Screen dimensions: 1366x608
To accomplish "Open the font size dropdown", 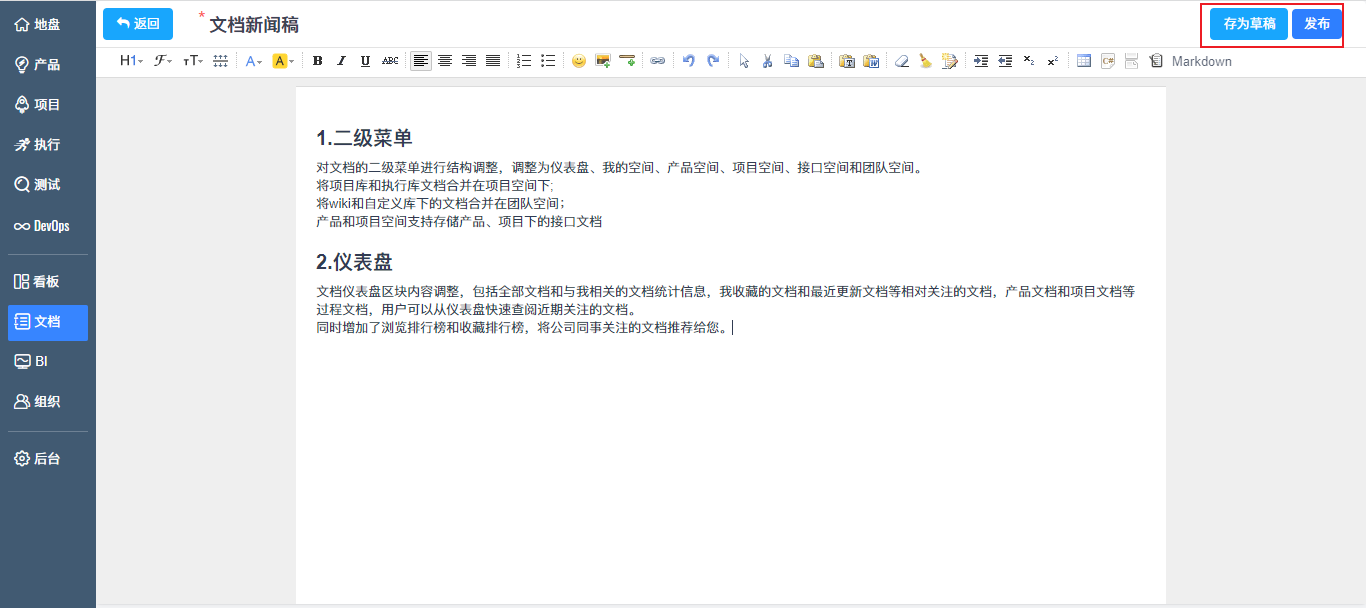I will pyautogui.click(x=192, y=60).
